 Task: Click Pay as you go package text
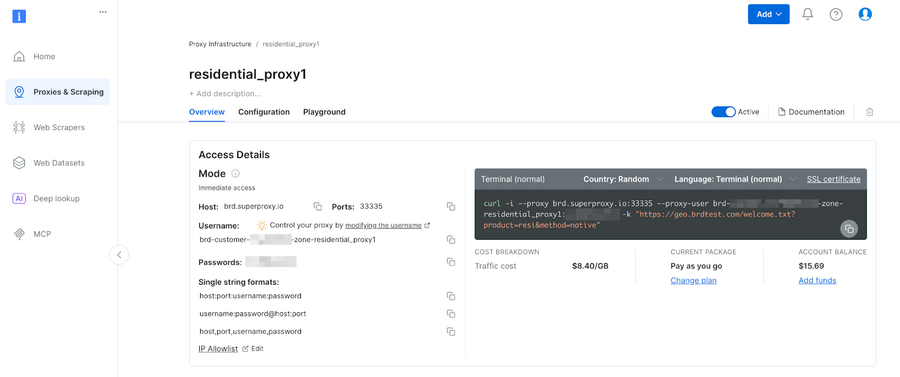tap(696, 266)
